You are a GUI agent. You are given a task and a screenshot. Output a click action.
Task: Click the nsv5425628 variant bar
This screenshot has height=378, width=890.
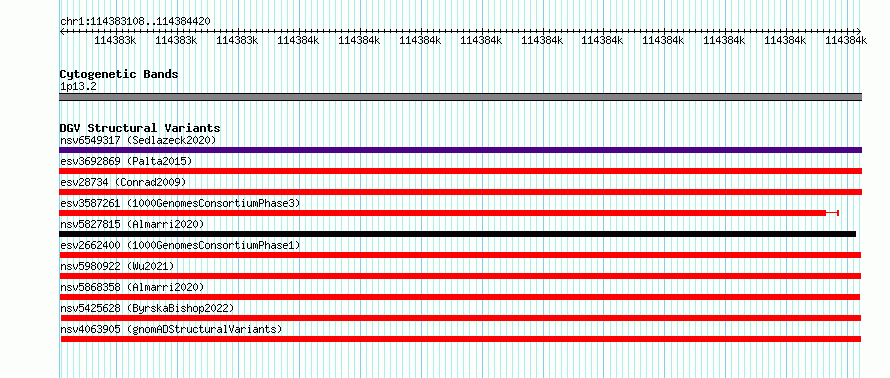click(x=460, y=318)
